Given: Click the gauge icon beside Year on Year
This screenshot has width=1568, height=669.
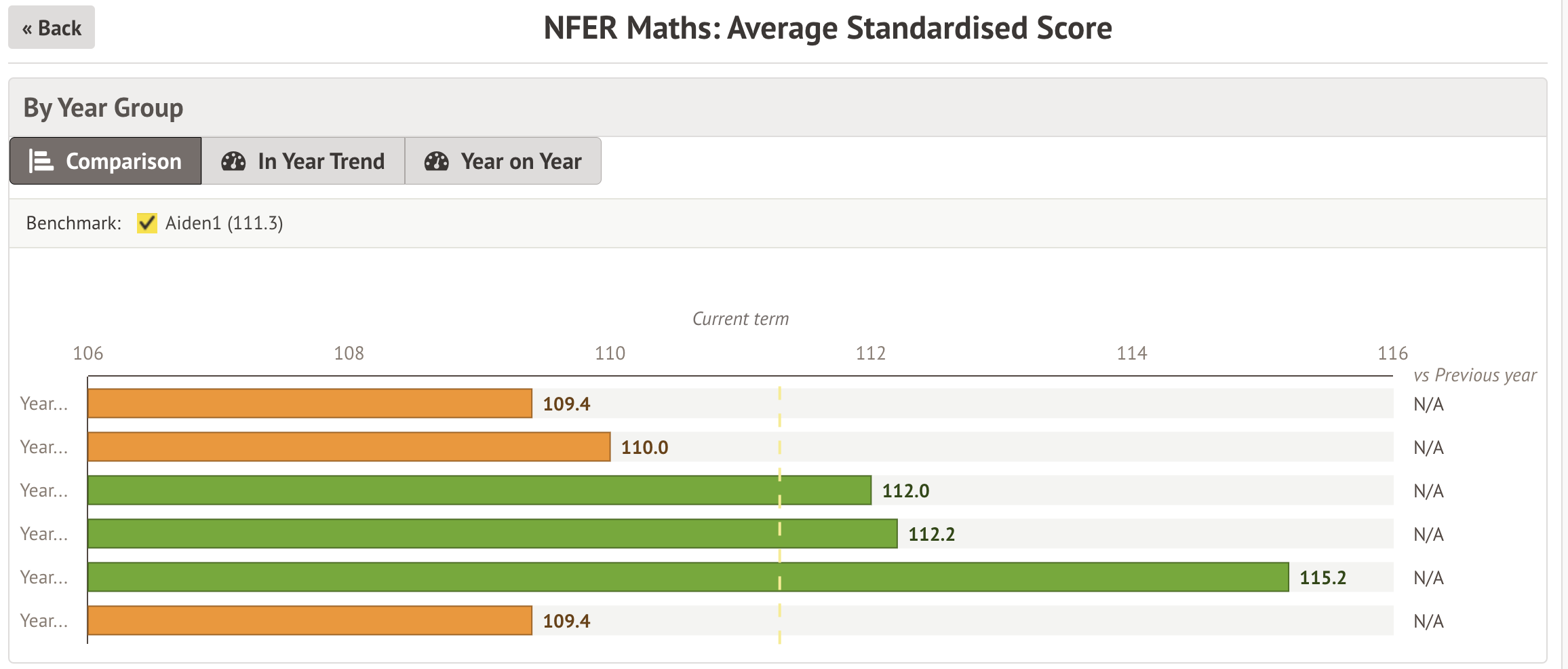Looking at the screenshot, I should click(436, 161).
